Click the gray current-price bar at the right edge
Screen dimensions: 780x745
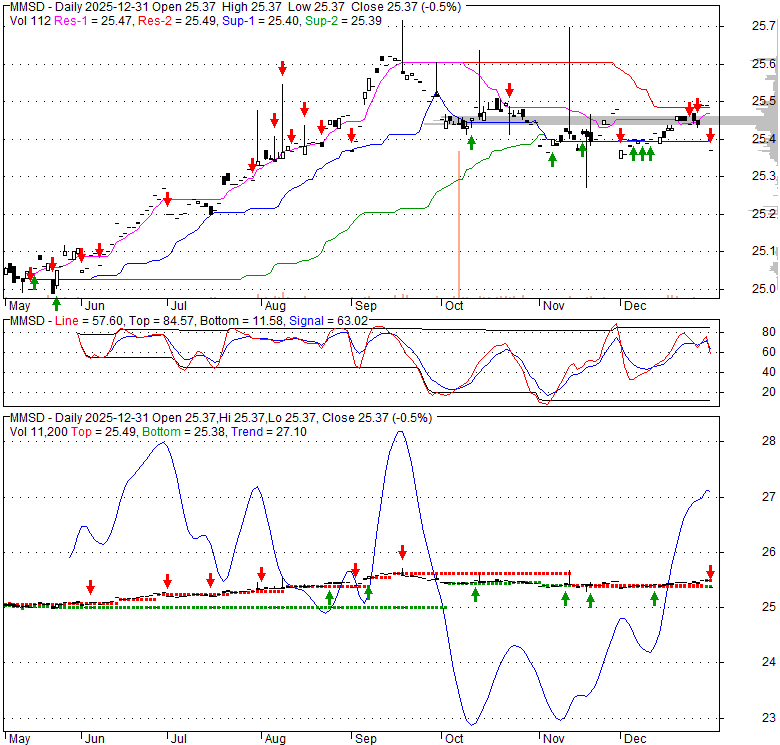pos(740,121)
